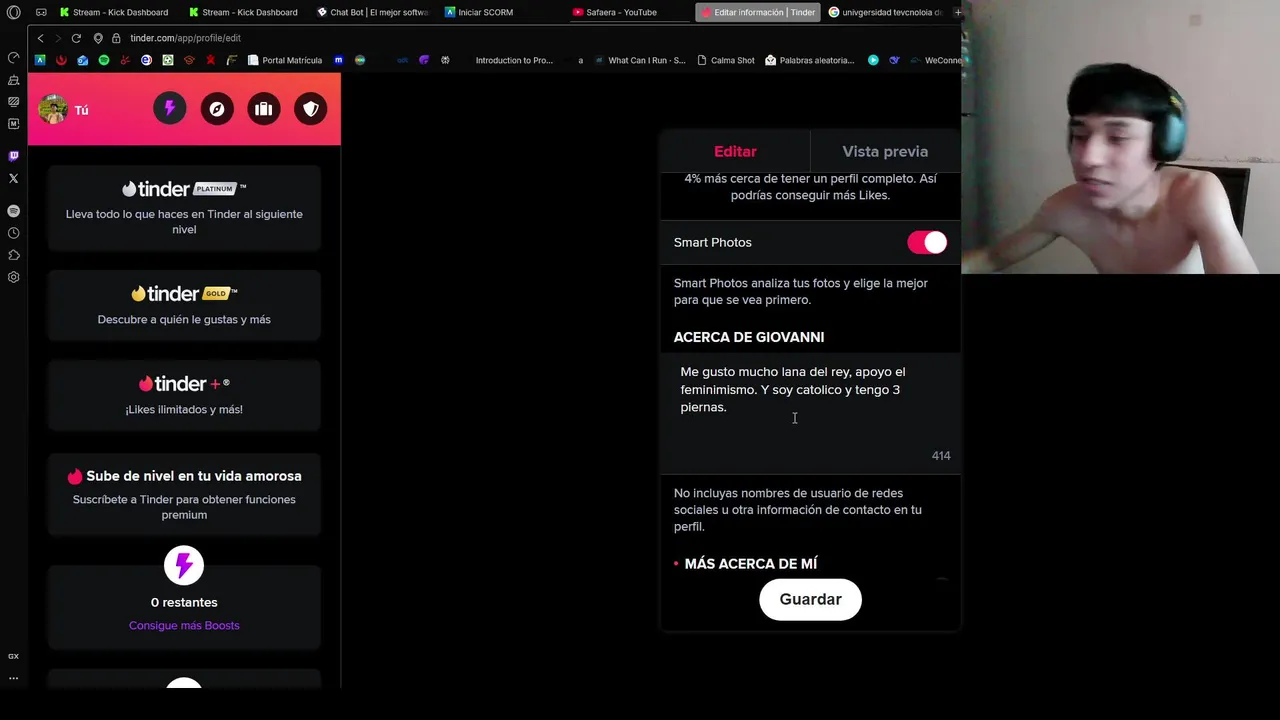Click the tinder.com address bar URL

(x=185, y=38)
